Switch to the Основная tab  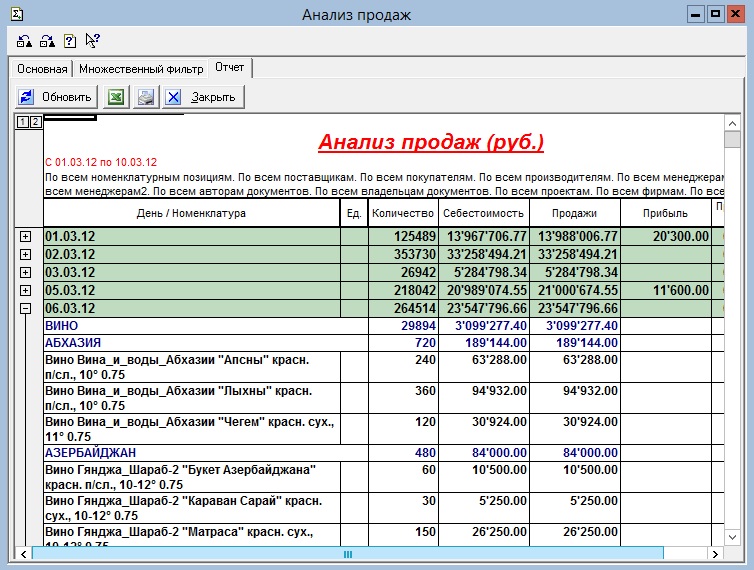coord(42,69)
